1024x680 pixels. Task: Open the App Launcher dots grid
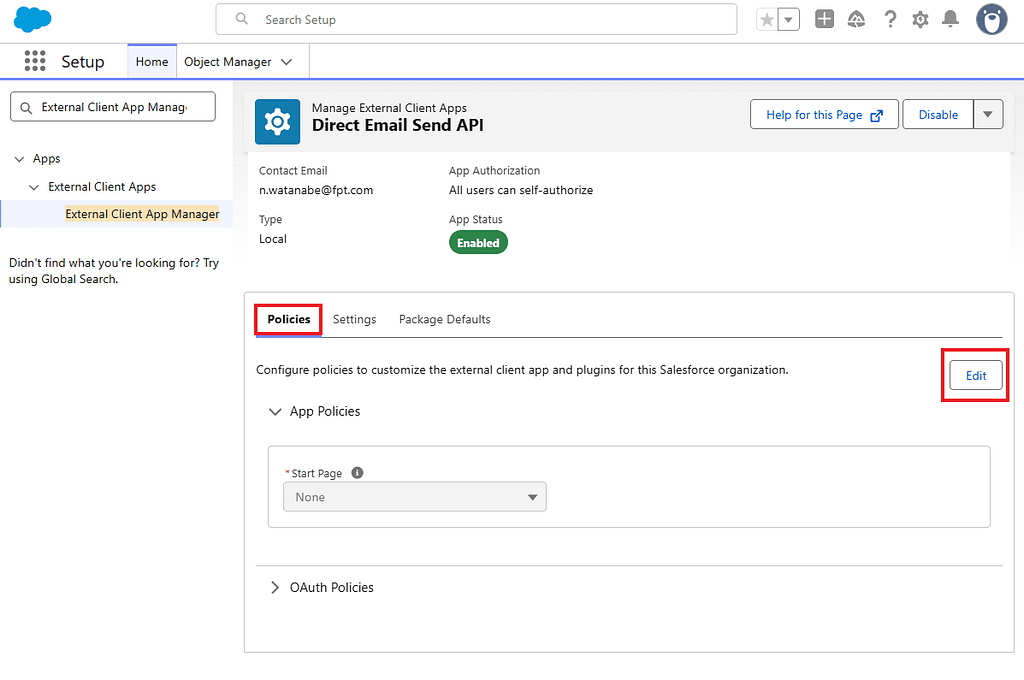pos(35,61)
